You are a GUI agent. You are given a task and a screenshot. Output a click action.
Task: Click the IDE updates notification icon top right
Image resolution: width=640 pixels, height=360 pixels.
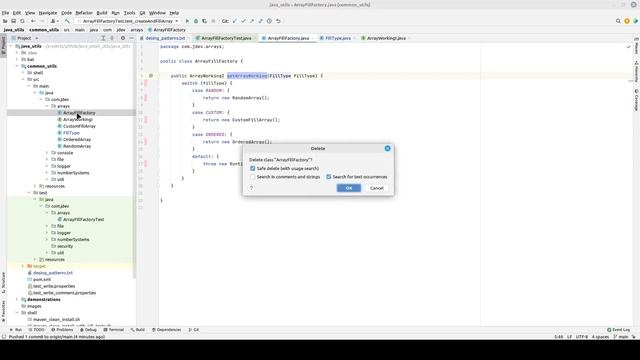click(x=627, y=21)
